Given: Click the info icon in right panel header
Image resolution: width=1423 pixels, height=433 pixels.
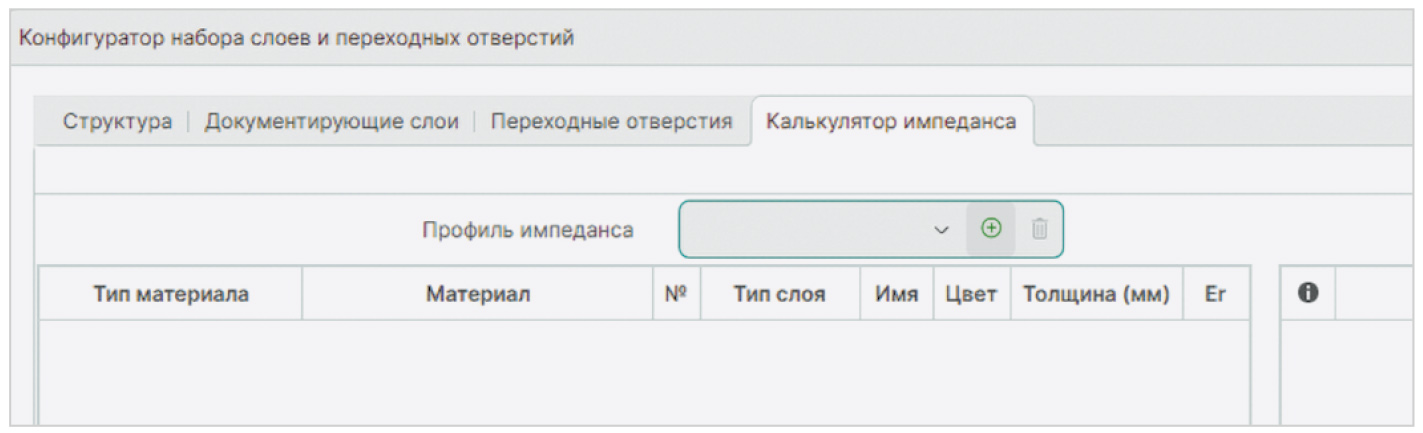Looking at the screenshot, I should [x=1306, y=294].
